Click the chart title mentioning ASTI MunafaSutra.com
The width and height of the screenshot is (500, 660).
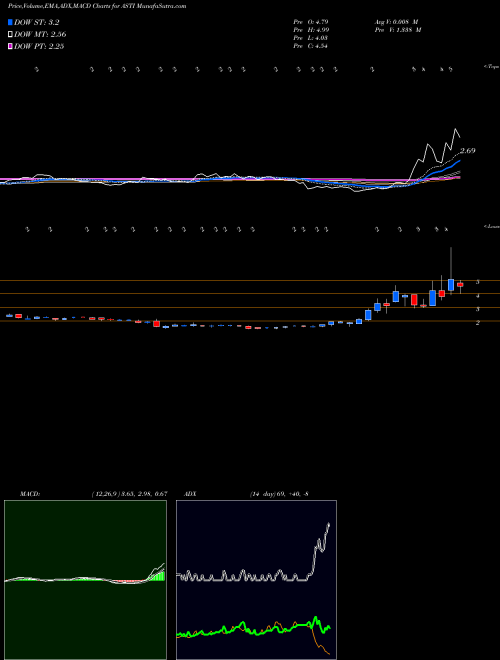(97, 6)
